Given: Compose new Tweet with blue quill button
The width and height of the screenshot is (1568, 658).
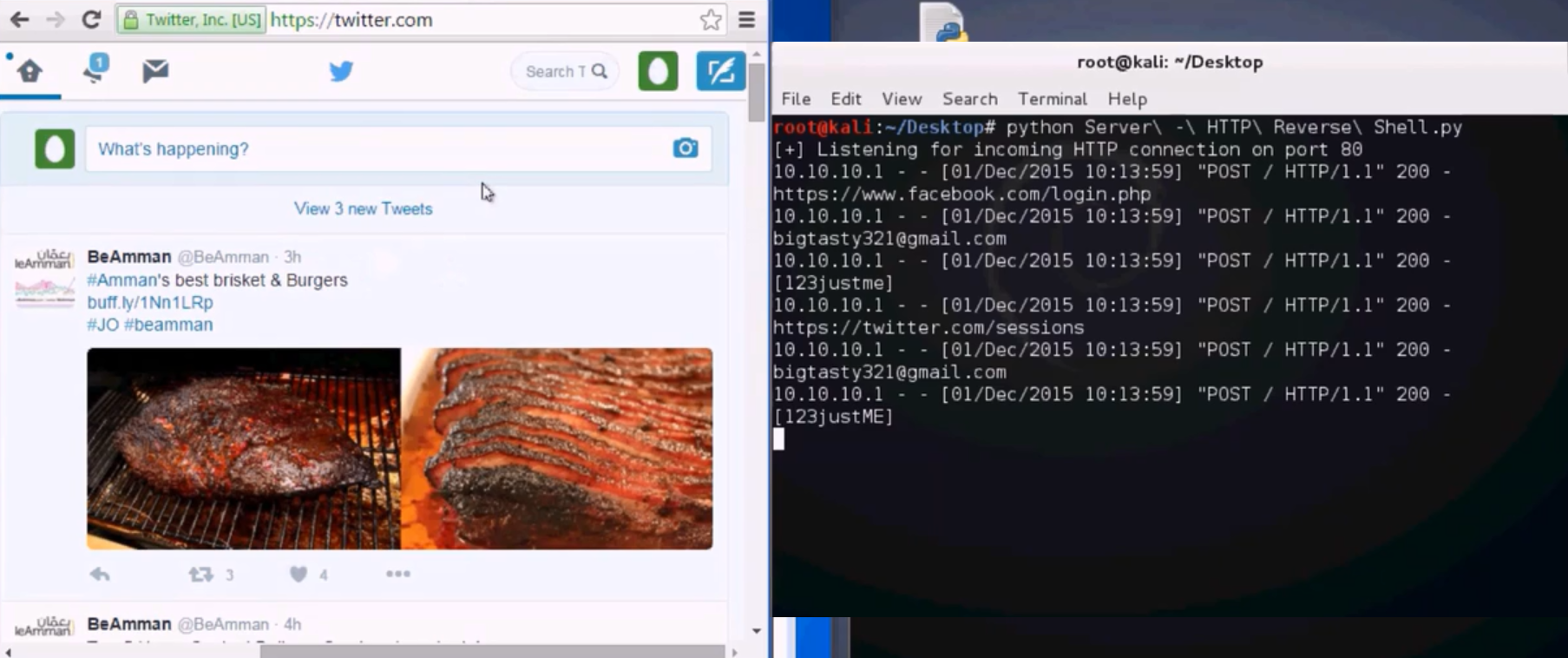Looking at the screenshot, I should [720, 71].
